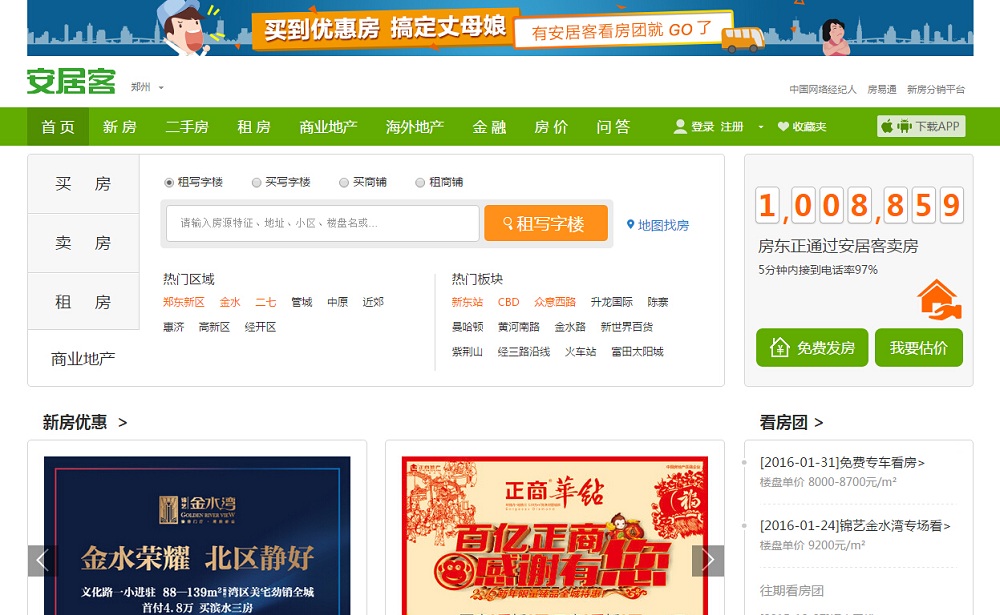Screen dimensions: 1000x615
Task: Open the 中国网络经纪人 link
Action: [823, 89]
